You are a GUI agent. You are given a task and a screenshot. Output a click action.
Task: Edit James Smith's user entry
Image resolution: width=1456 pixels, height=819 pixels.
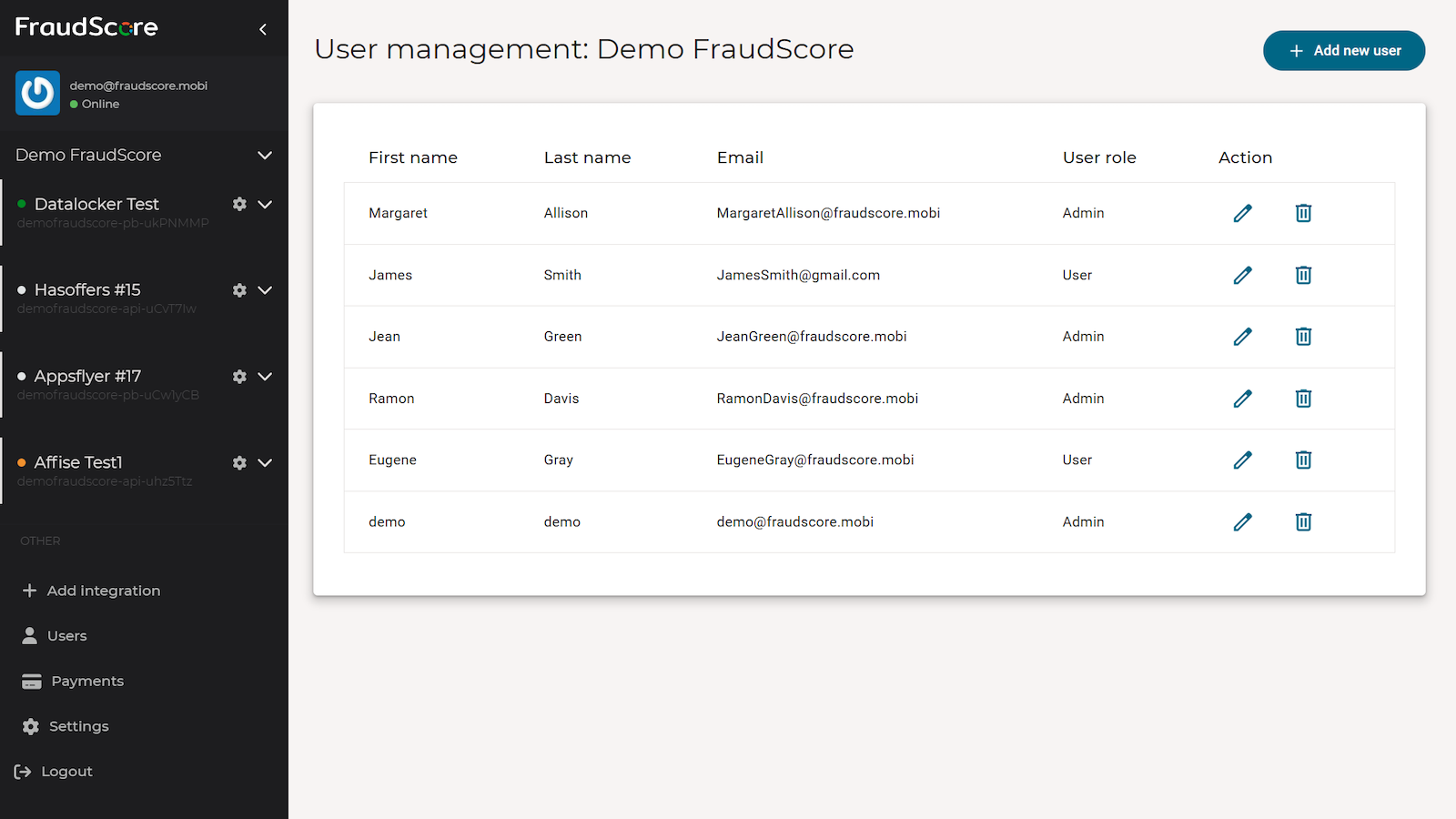(x=1242, y=275)
